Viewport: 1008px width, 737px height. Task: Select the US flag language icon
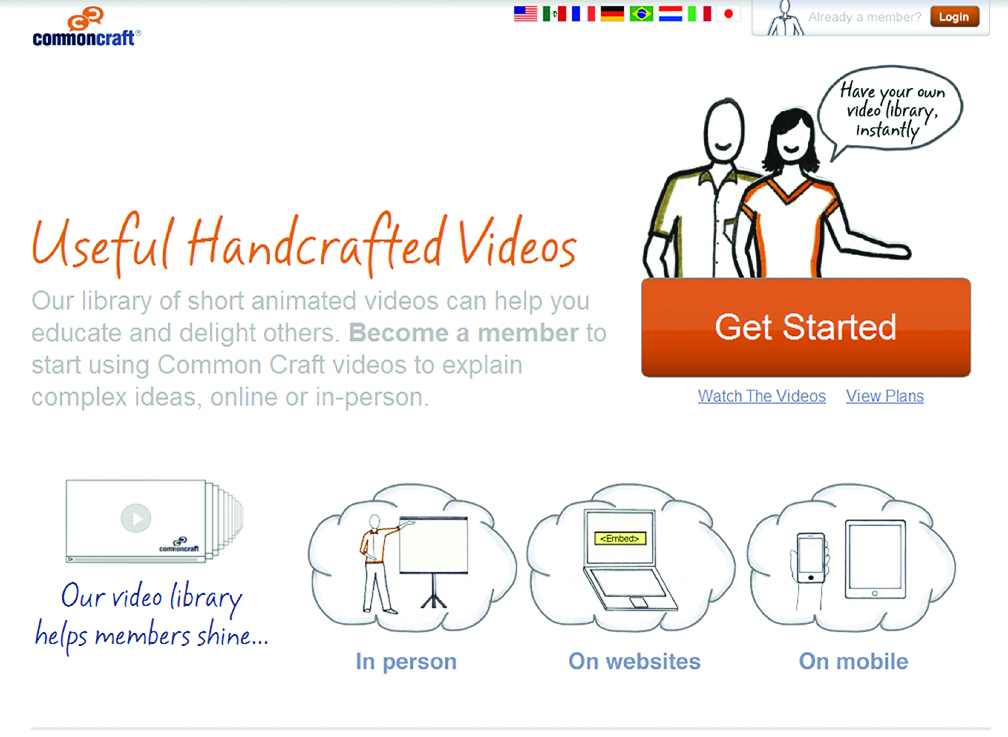[526, 14]
